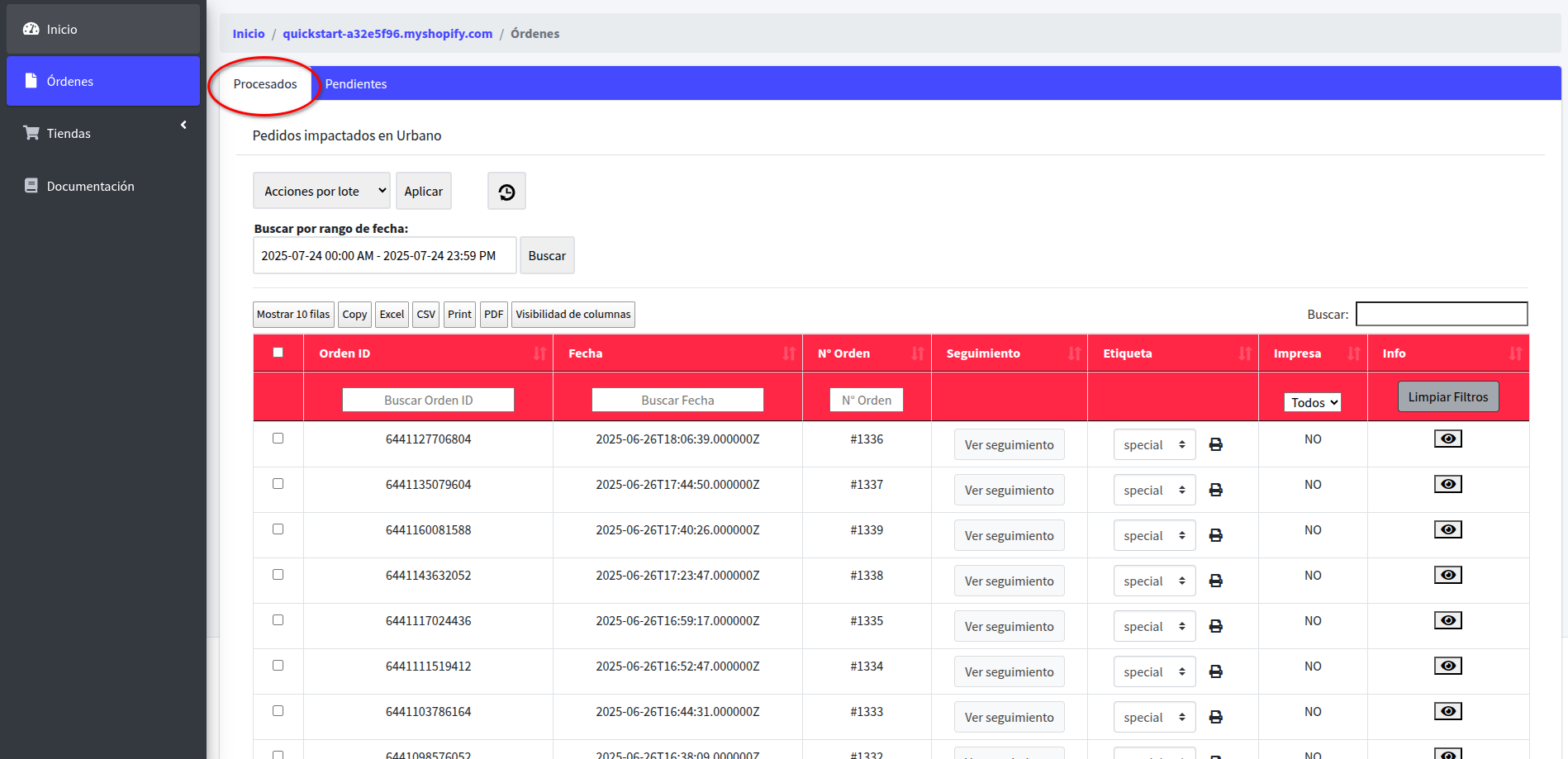The width and height of the screenshot is (1568, 759).
Task: Switch to the Pendientes tab
Action: pyautogui.click(x=356, y=84)
